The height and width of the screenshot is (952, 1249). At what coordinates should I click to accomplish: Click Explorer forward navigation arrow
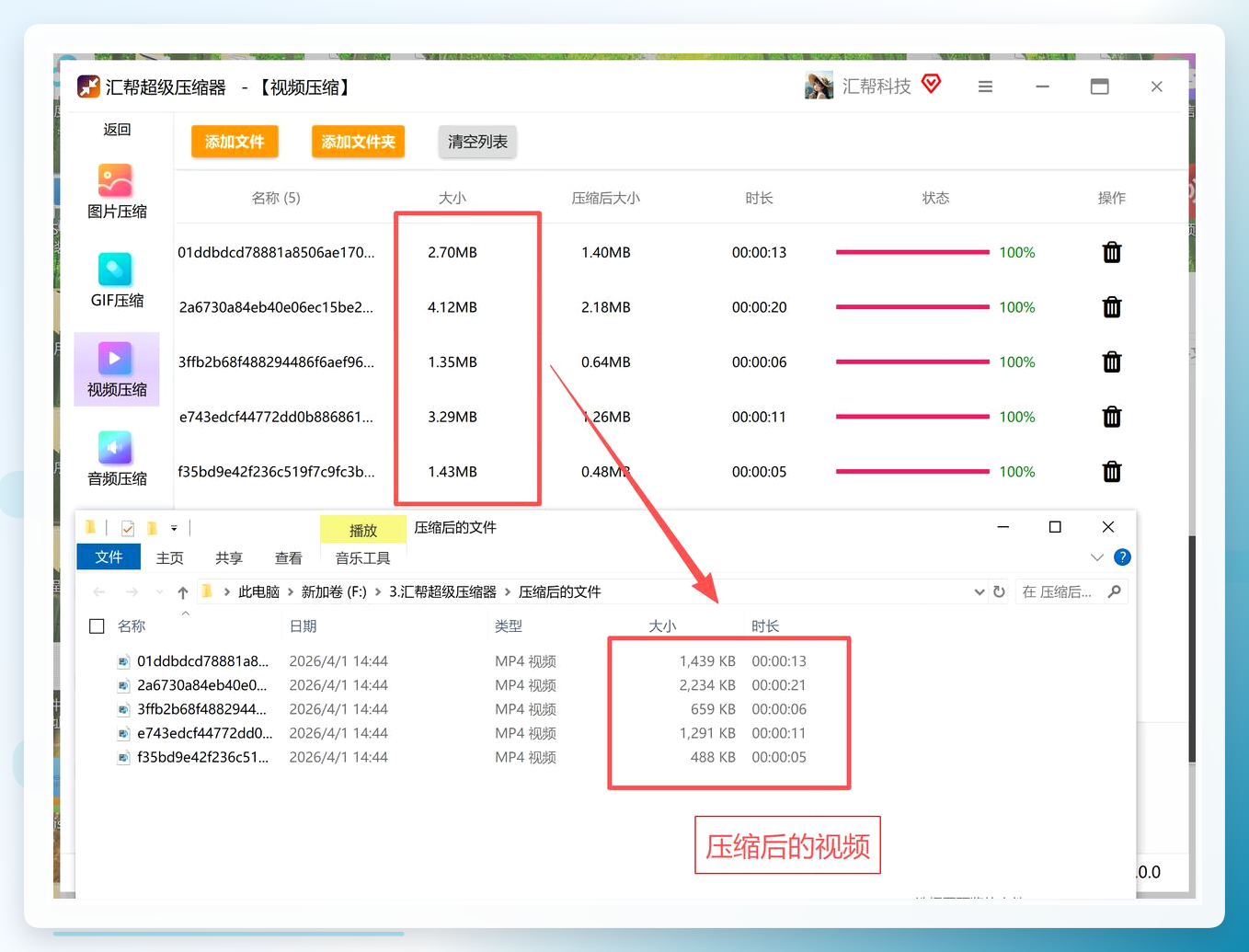[x=132, y=592]
